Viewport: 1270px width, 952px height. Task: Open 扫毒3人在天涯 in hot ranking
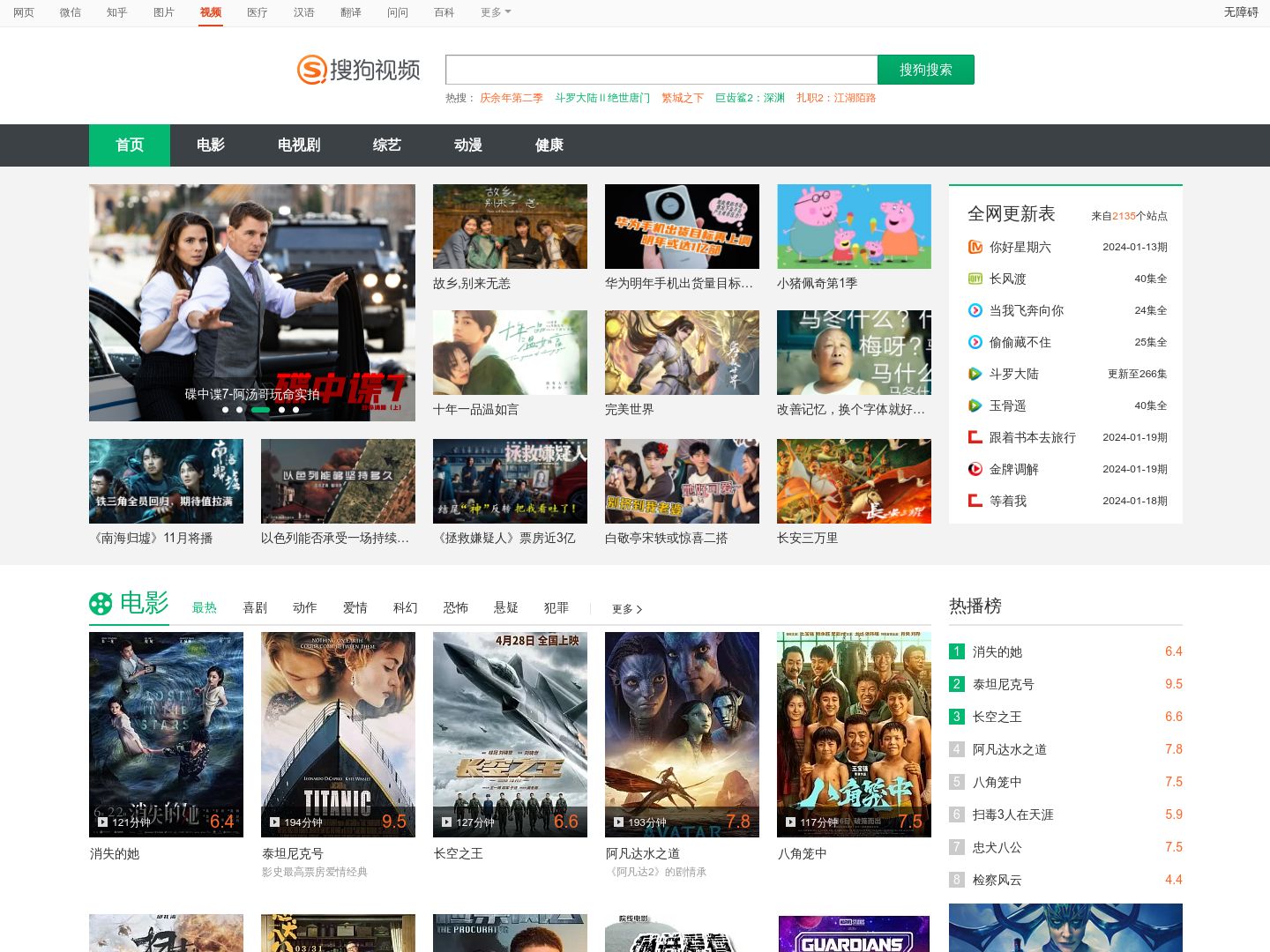[1013, 814]
